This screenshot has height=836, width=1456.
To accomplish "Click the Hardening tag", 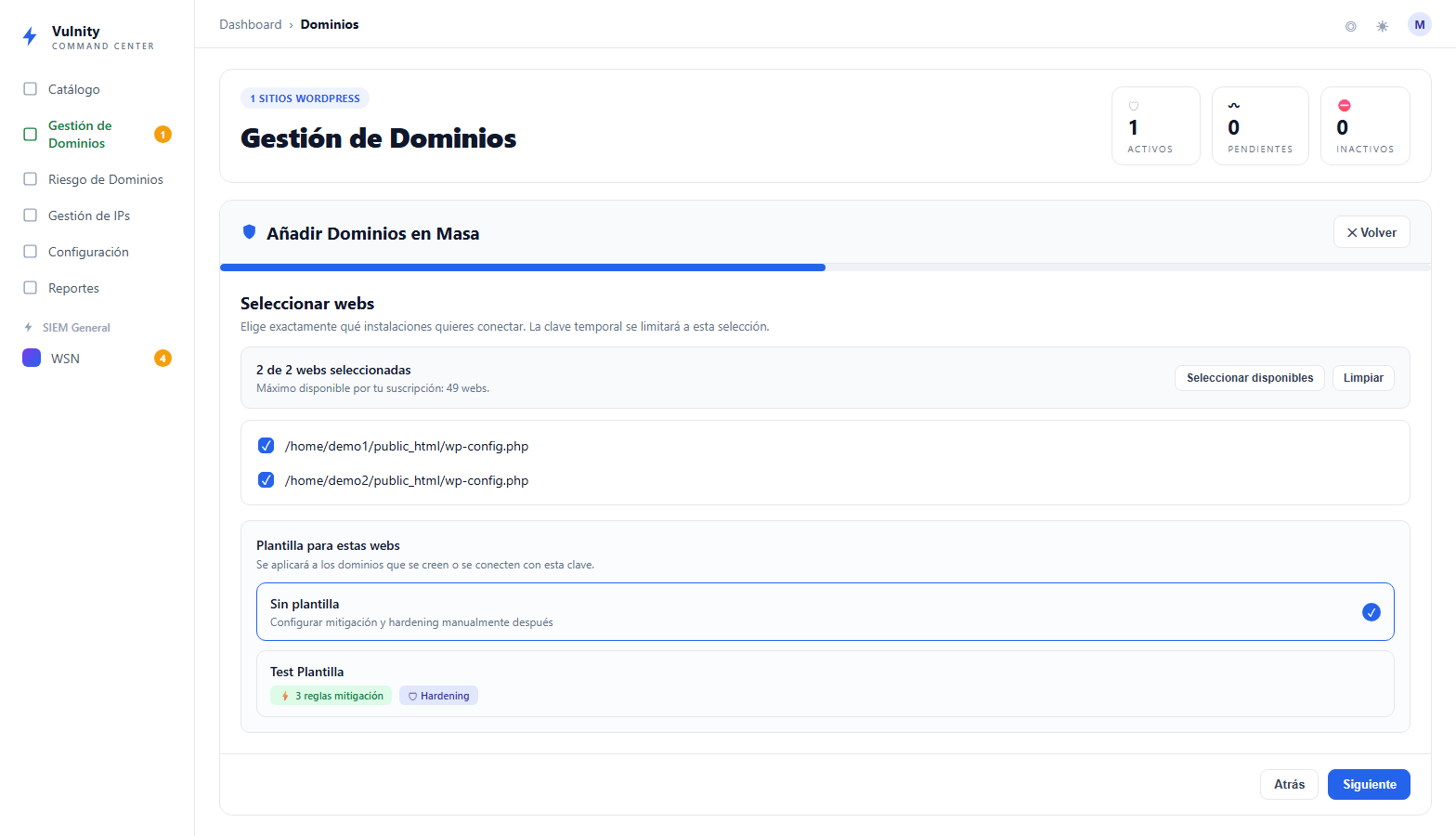I will tap(438, 696).
